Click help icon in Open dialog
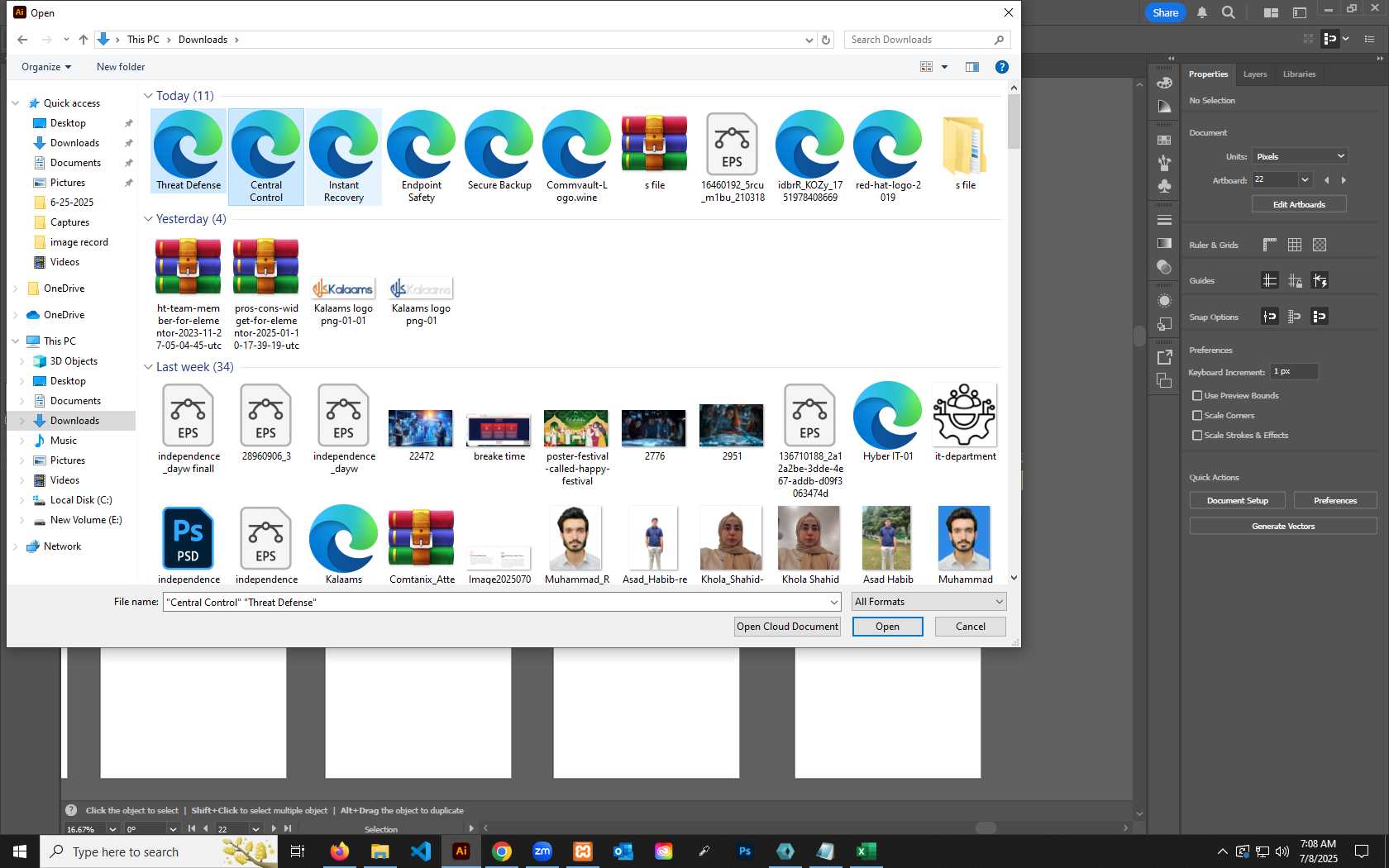The image size is (1389, 868). pos(1001,67)
